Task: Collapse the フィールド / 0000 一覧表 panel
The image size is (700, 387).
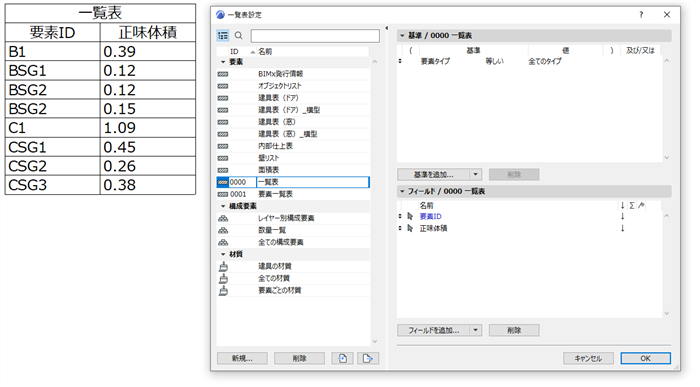Action: 402,191
